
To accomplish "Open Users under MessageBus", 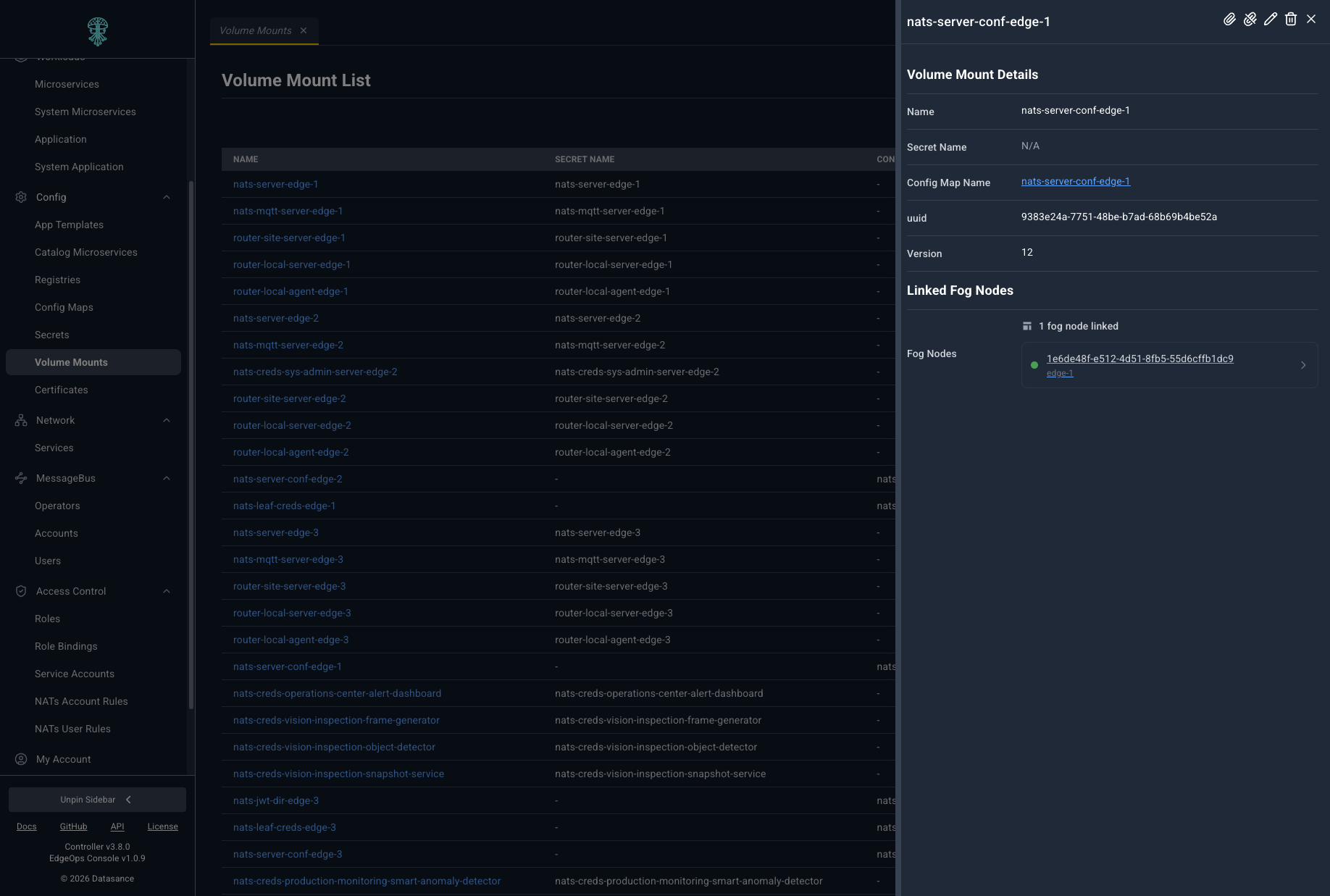I will coord(48,561).
